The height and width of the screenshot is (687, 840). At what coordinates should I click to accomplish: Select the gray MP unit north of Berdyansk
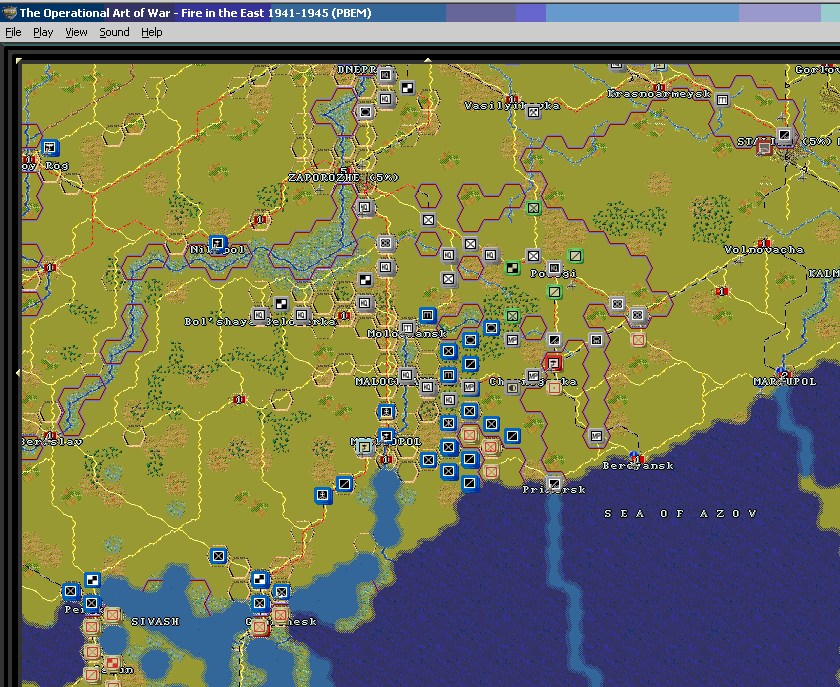(596, 436)
